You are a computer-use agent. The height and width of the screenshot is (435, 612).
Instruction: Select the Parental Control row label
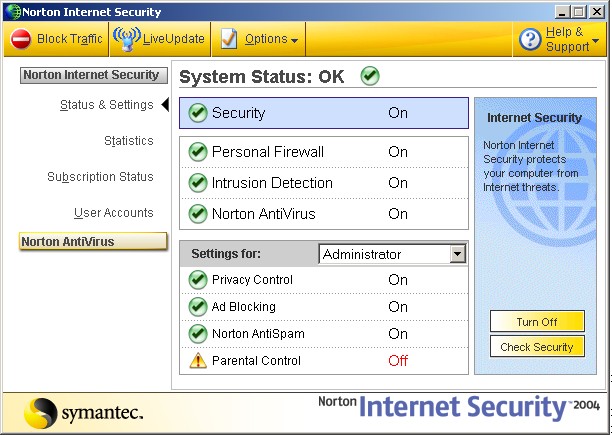256,360
